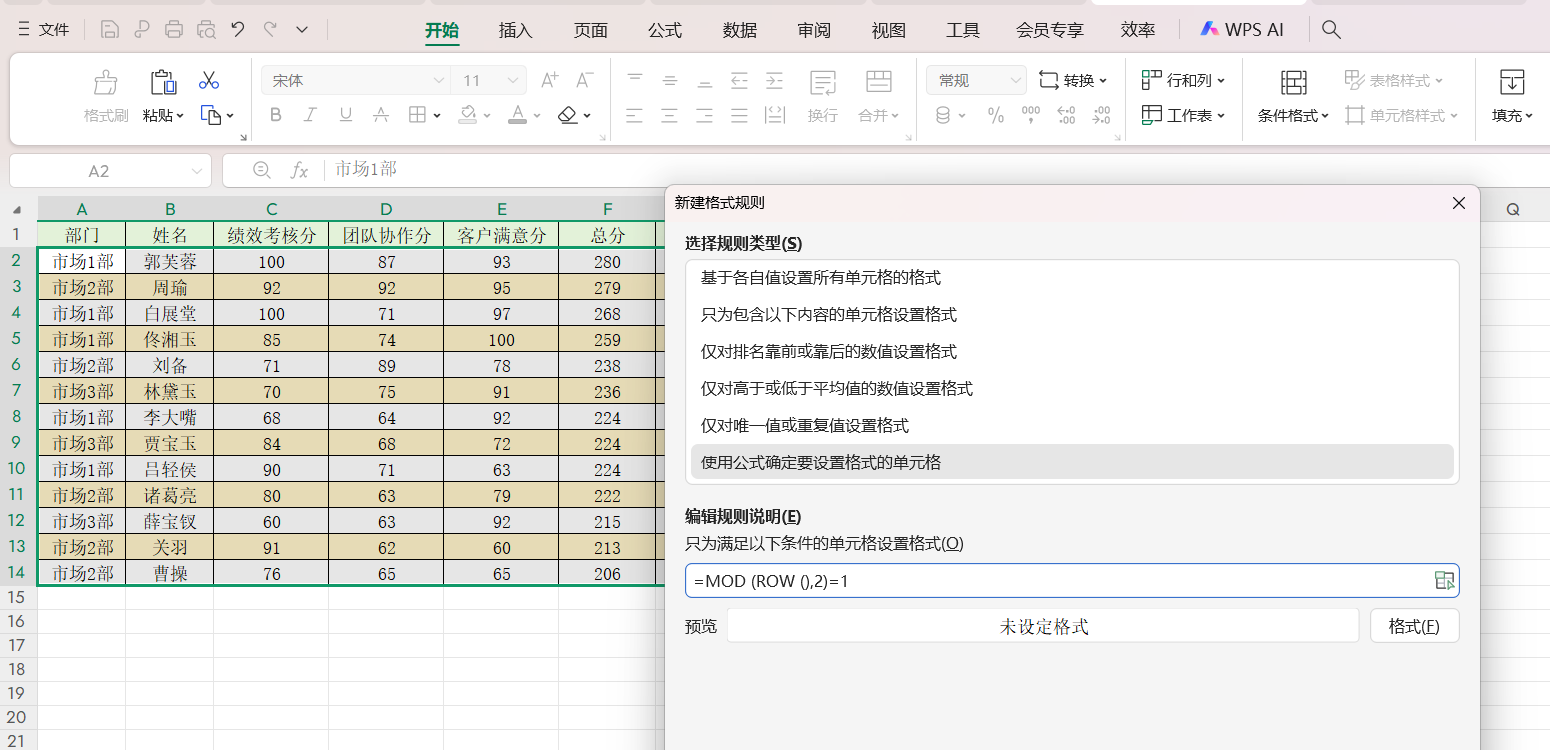Close the 新建格式规则 dialog
The image size is (1550, 750).
(1459, 203)
